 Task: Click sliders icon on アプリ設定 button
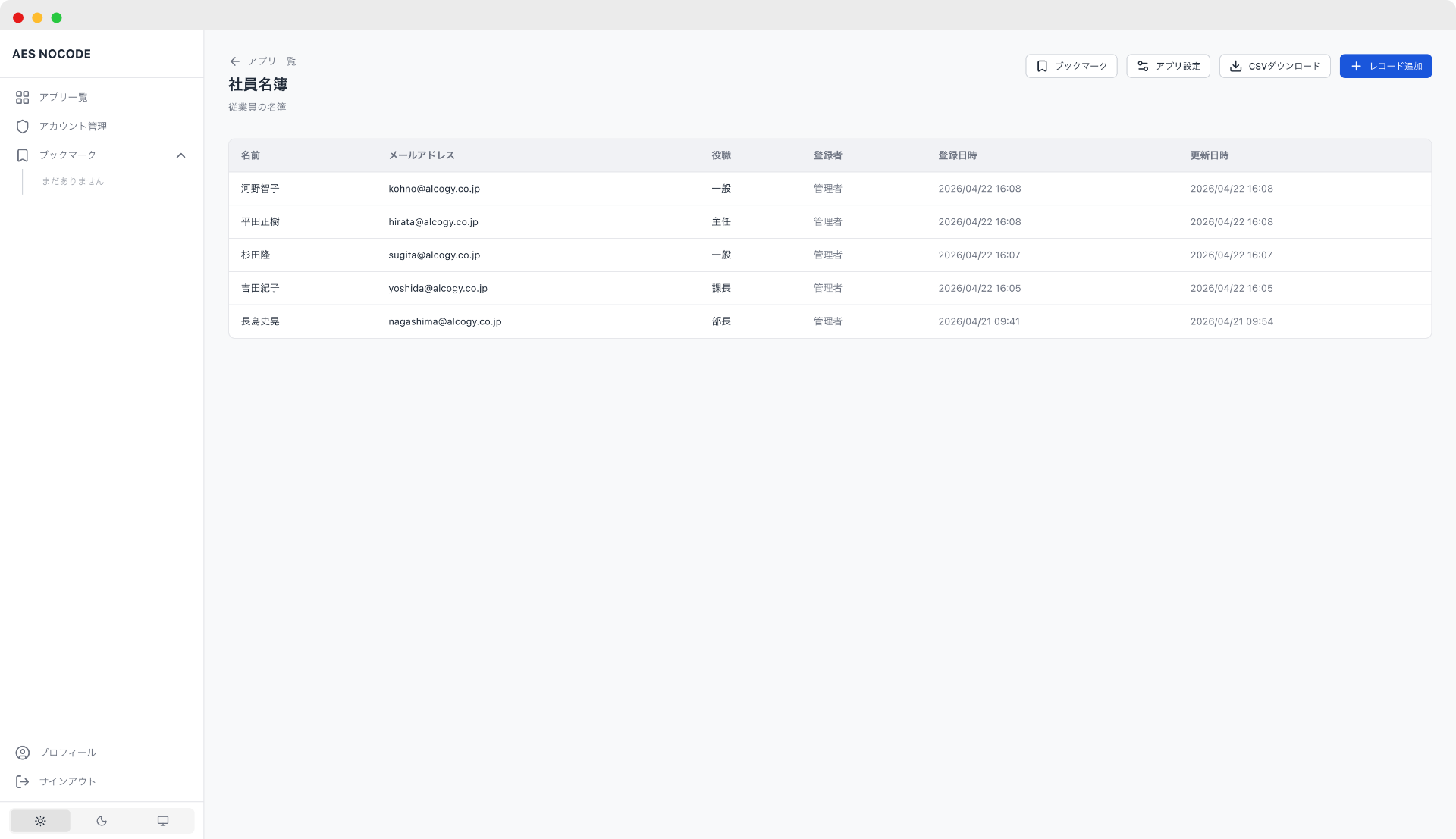[1143, 67]
